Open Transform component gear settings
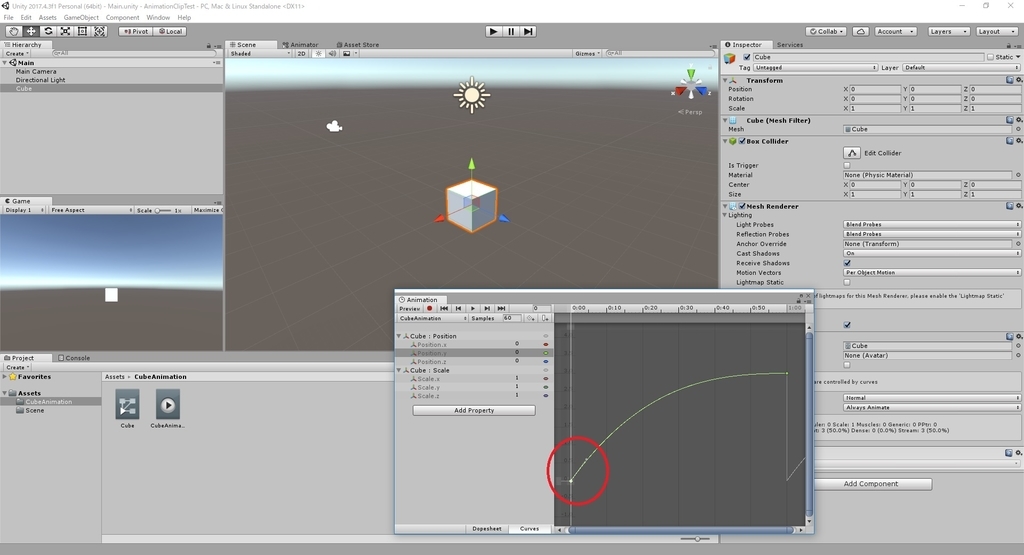This screenshot has width=1024, height=555. tap(1019, 80)
